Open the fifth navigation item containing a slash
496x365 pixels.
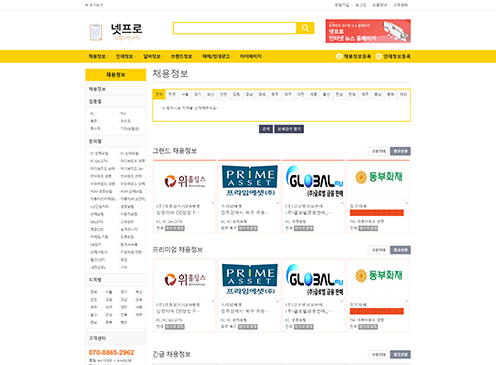pyautogui.click(x=217, y=57)
